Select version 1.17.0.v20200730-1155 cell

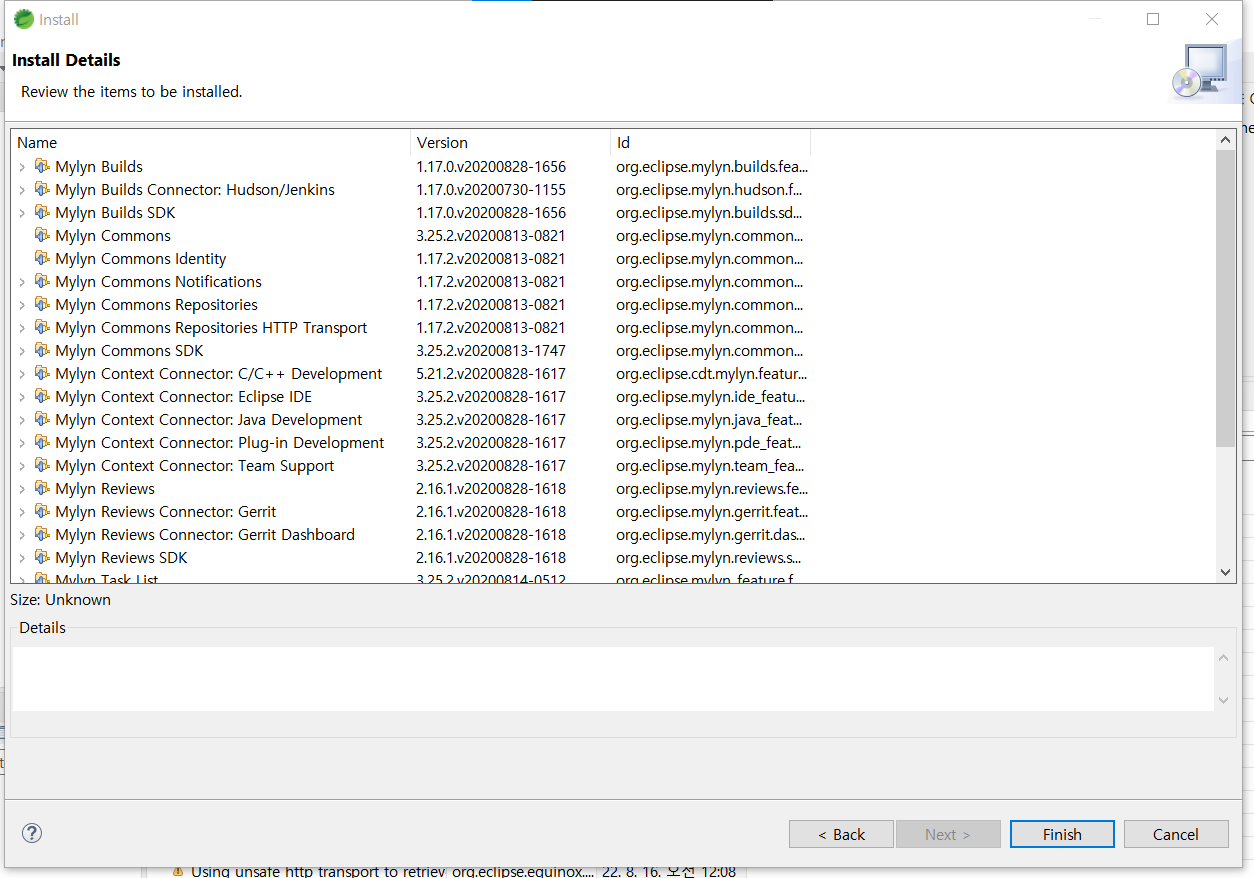(491, 190)
